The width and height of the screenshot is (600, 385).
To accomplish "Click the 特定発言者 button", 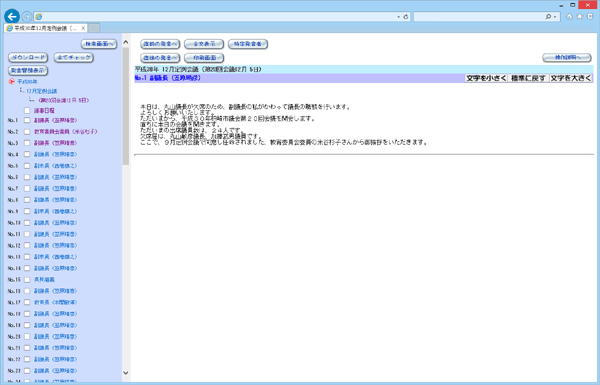I will (x=248, y=44).
